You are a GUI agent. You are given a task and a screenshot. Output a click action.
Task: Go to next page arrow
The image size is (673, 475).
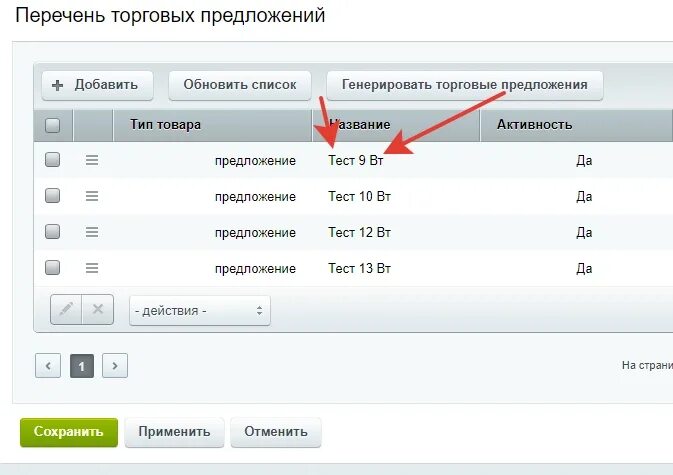pyautogui.click(x=115, y=366)
